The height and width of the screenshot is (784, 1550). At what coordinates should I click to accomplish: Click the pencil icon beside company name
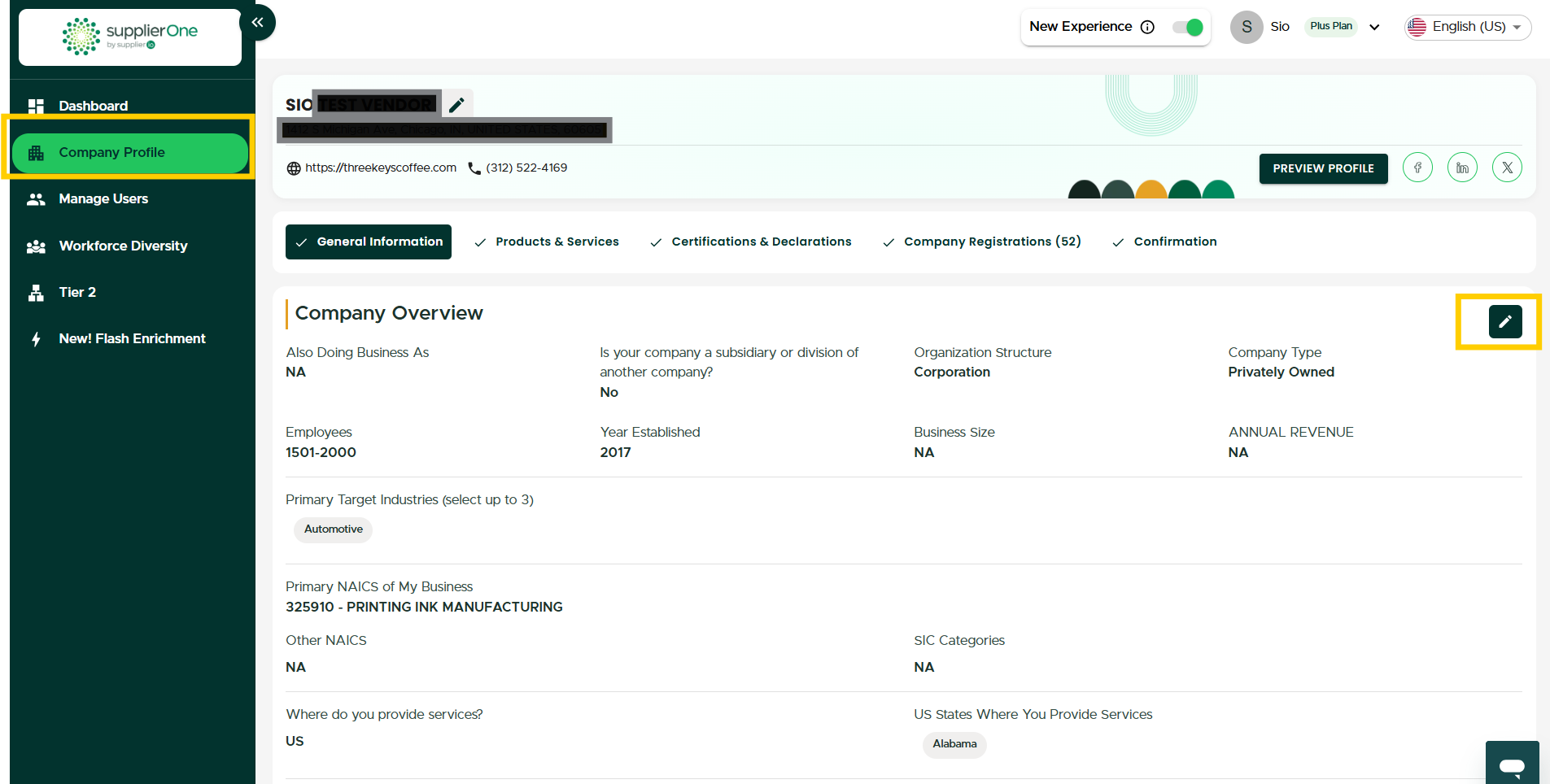(x=456, y=105)
